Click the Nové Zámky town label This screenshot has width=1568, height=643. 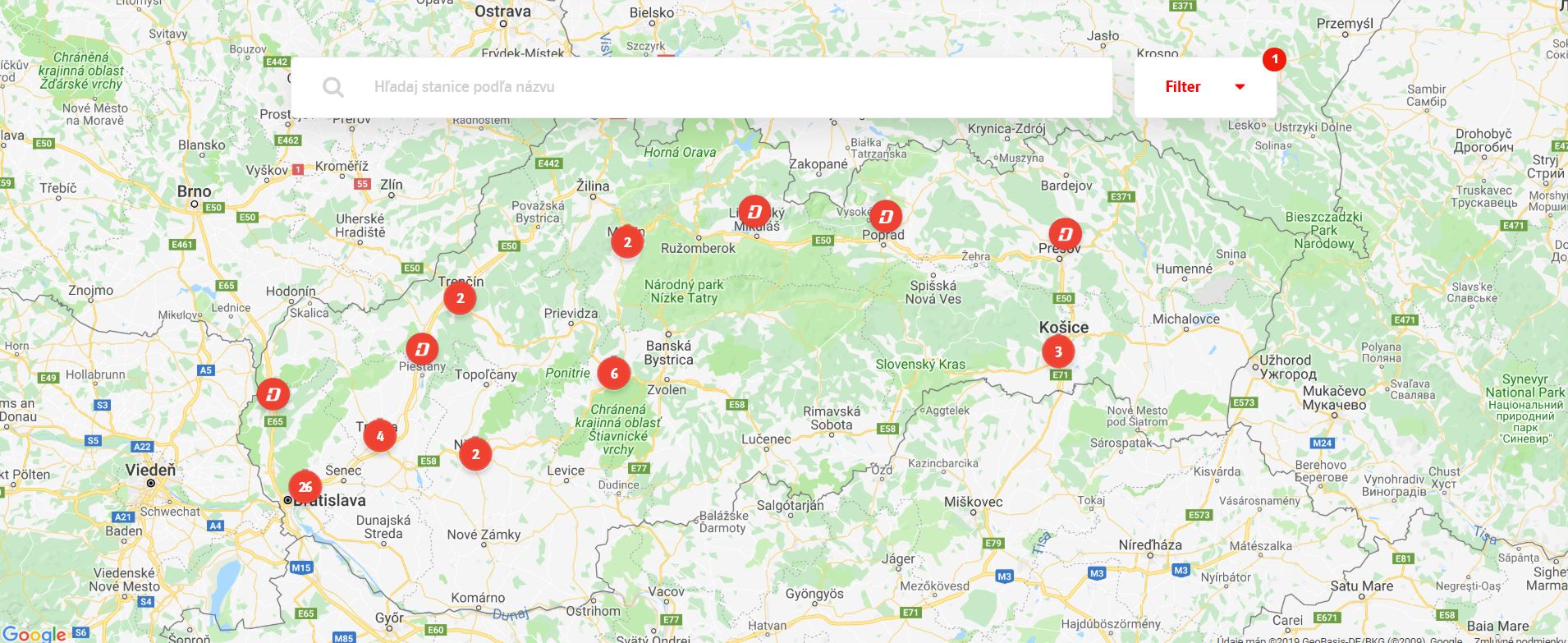pos(484,535)
